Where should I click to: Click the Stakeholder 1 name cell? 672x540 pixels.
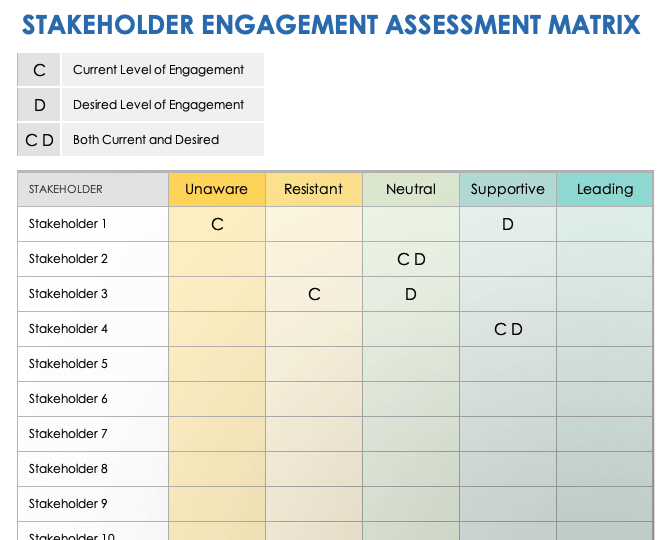[x=93, y=224]
